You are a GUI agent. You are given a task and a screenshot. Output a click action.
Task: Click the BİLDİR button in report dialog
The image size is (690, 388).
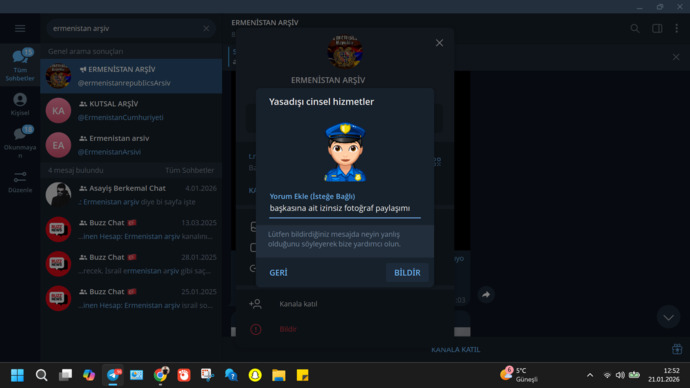[x=407, y=273]
